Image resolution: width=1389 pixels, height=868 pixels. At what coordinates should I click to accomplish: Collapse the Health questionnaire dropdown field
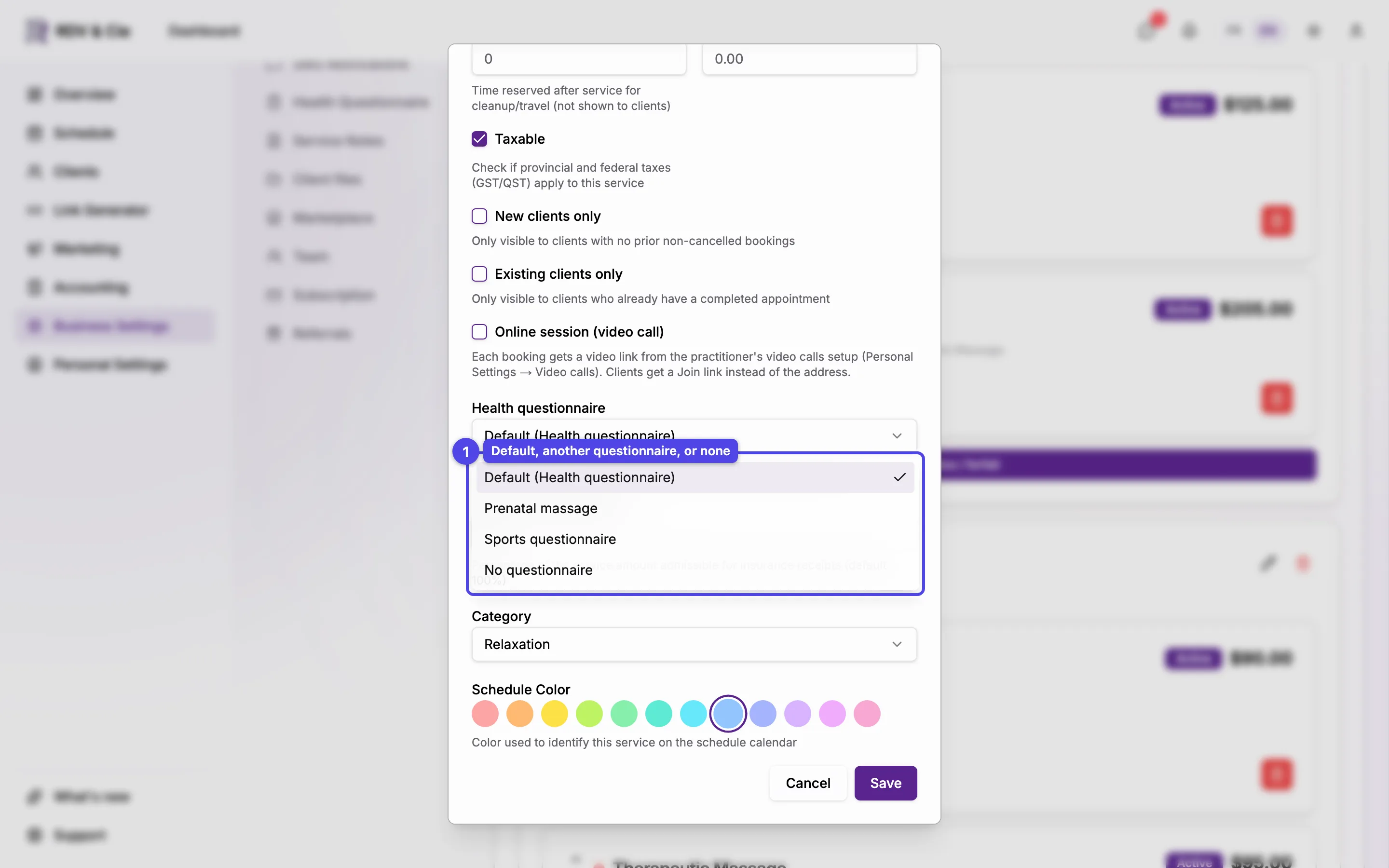point(694,435)
